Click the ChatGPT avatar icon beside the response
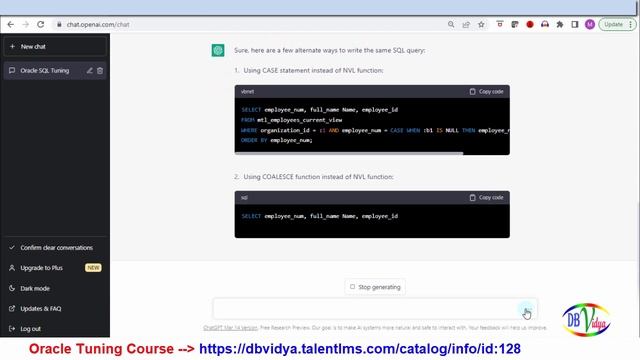The height and width of the screenshot is (360, 640). pyautogui.click(x=218, y=50)
